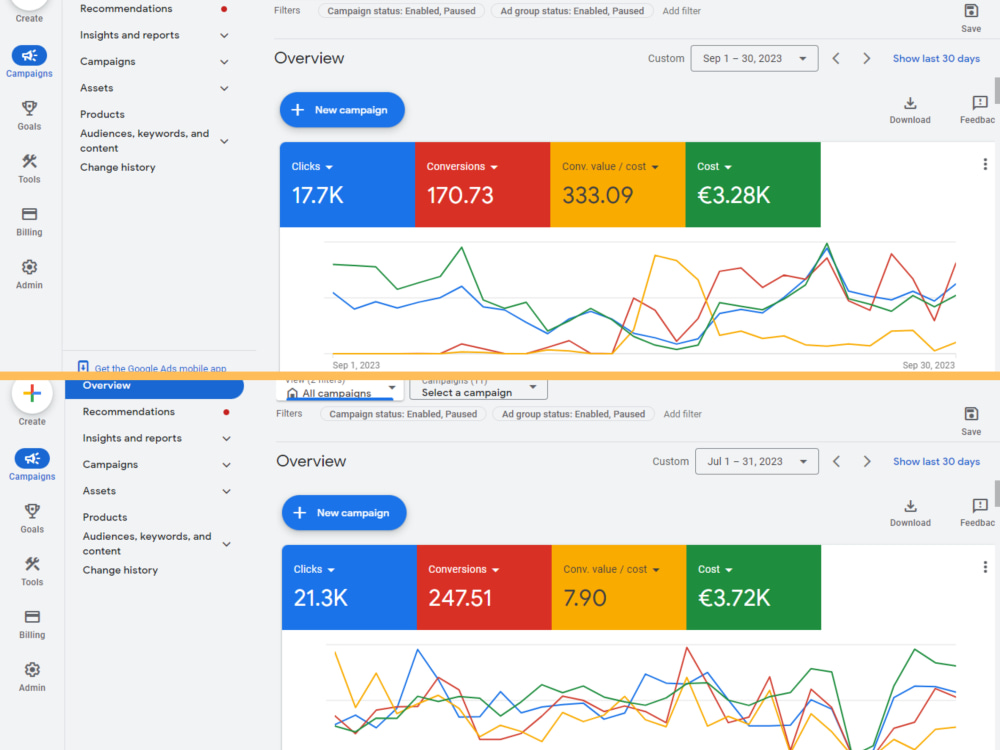The image size is (1000, 750).
Task: Download the Sep 1 – 30 overview report
Action: 910,103
